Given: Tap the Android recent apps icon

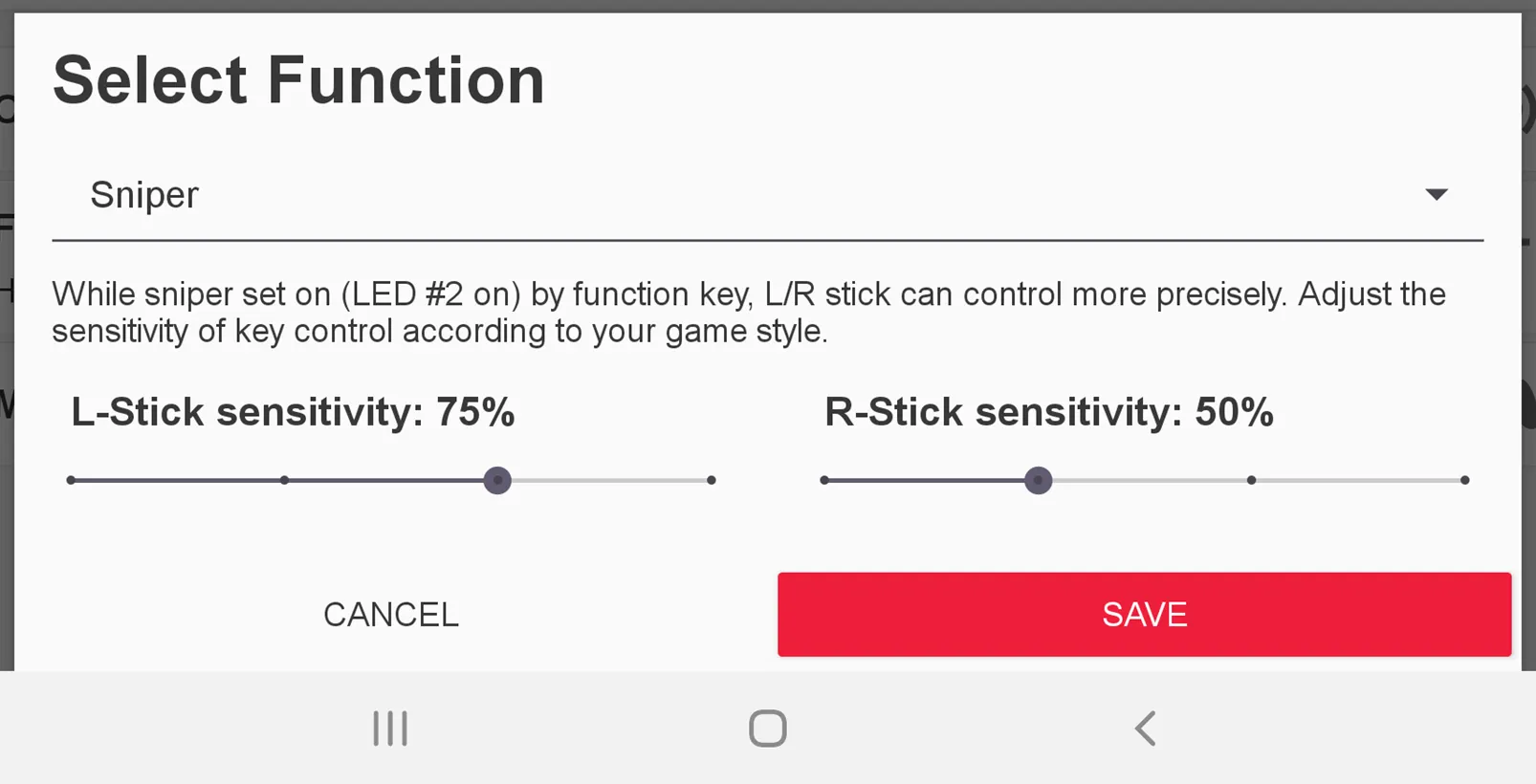Looking at the screenshot, I should [390, 729].
